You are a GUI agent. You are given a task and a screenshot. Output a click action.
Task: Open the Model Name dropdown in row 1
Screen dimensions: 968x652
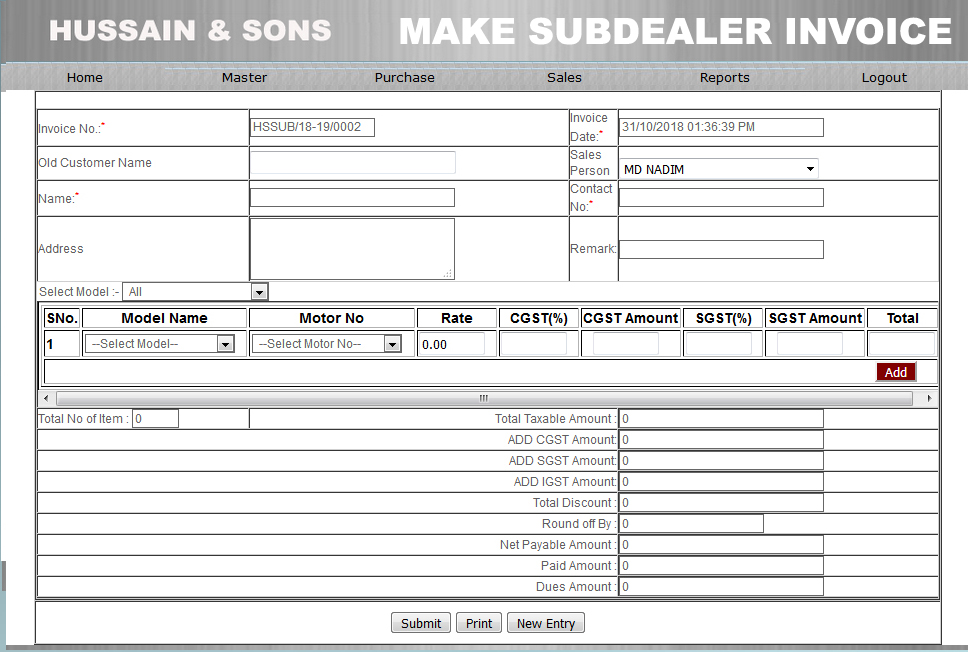click(160, 344)
